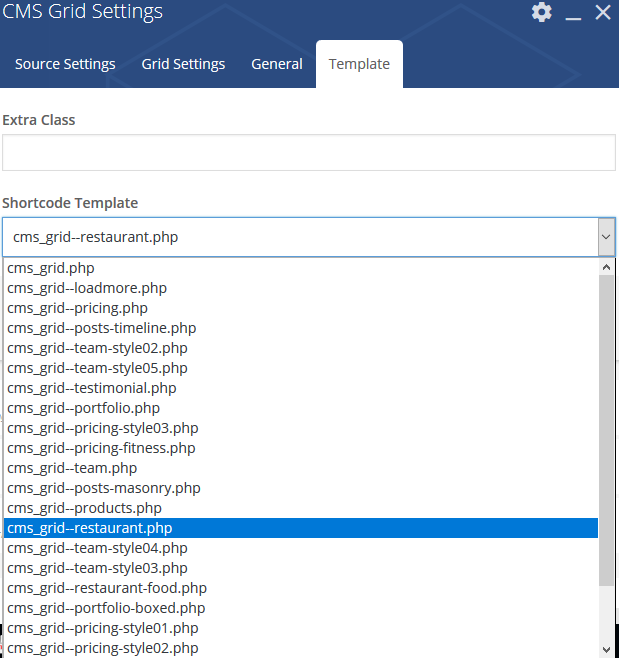Select cms_grid--loadmore.php template option
Screen dimensions: 619x658
[87, 288]
